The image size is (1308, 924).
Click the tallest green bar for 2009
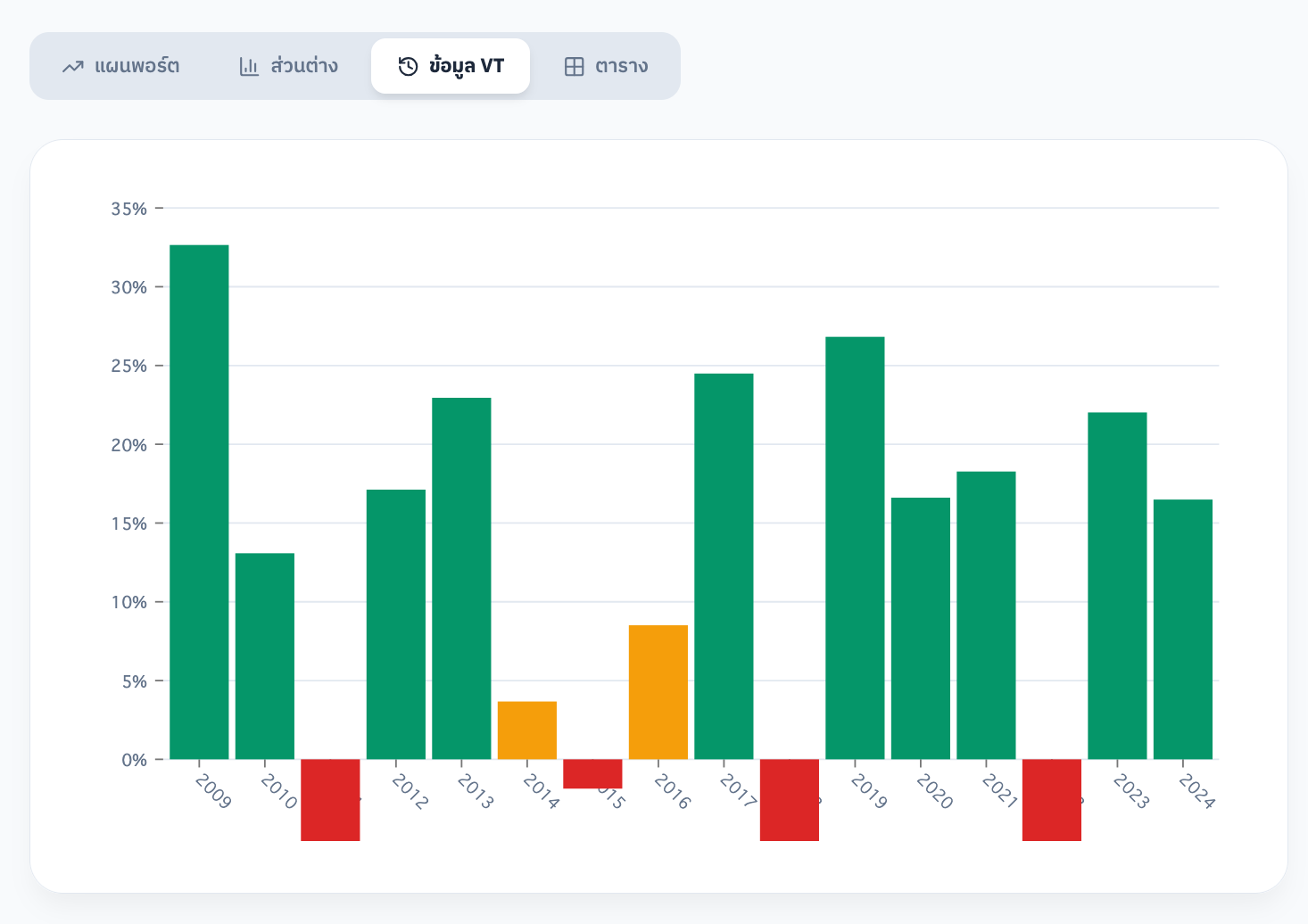point(199,501)
